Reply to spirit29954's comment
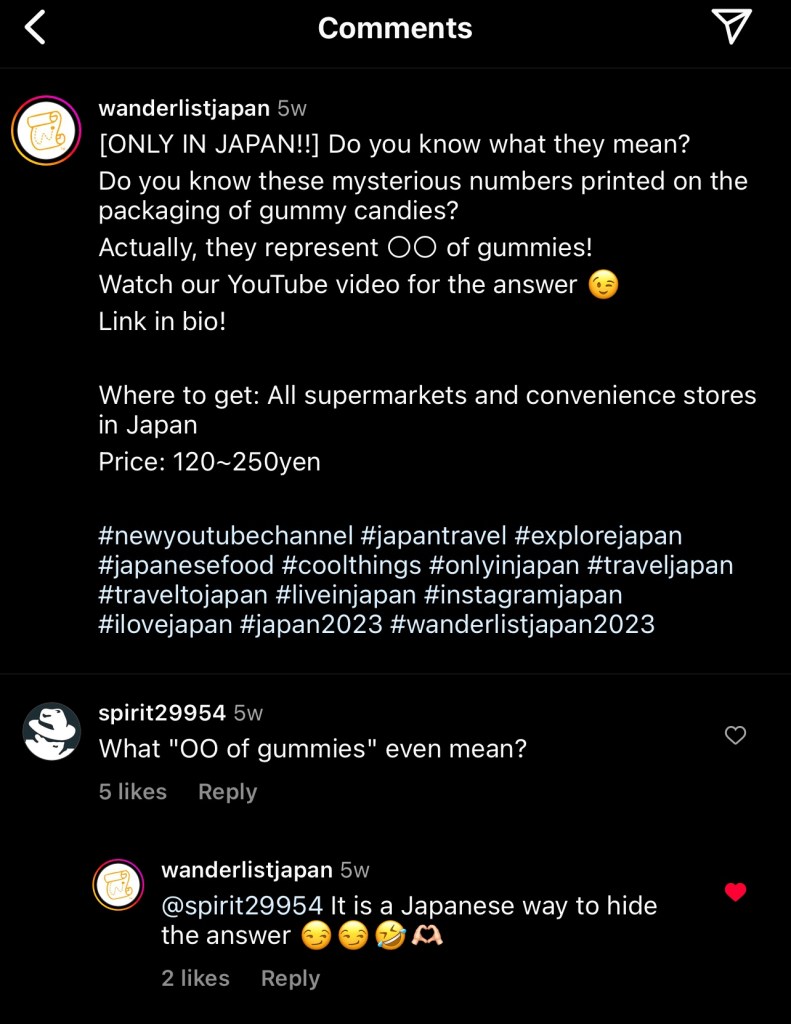Image resolution: width=791 pixels, height=1024 pixels. (x=227, y=792)
